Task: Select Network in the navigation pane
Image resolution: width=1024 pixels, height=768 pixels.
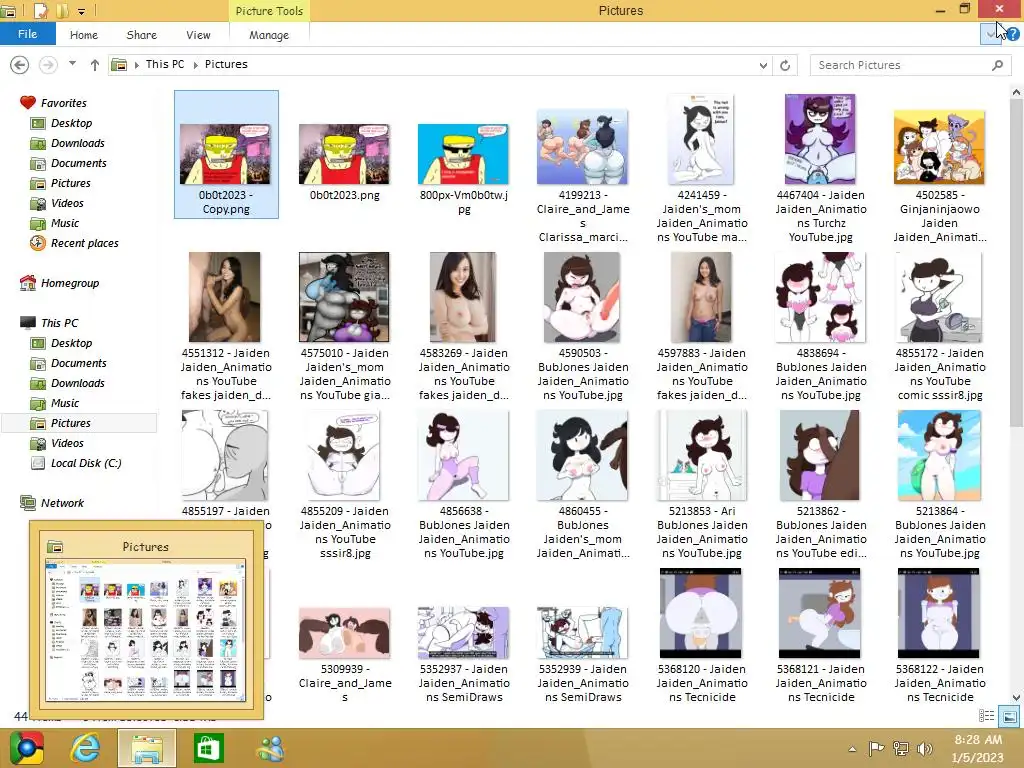Action: click(x=62, y=503)
